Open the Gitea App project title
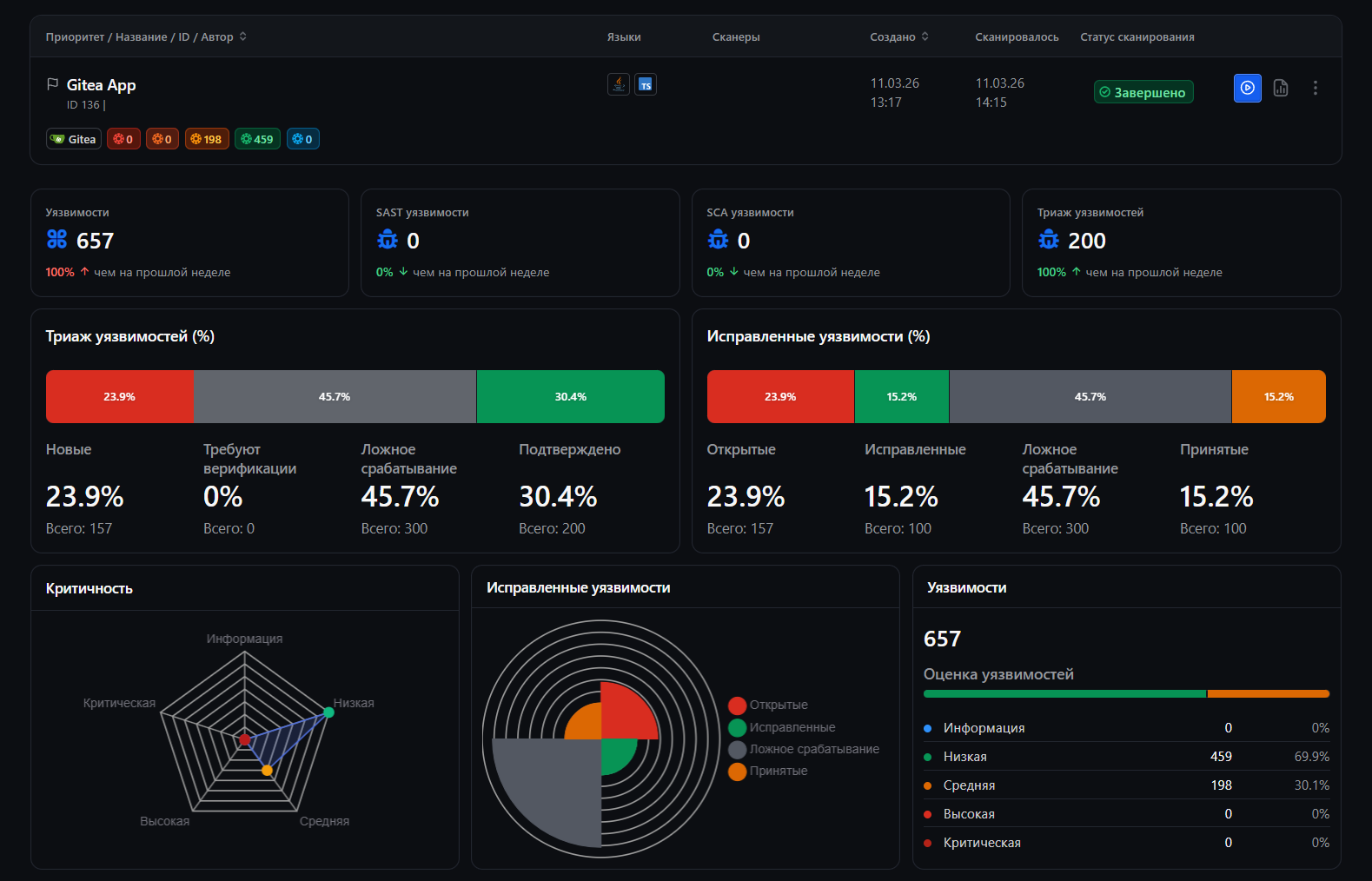1372x881 pixels. 101,85
